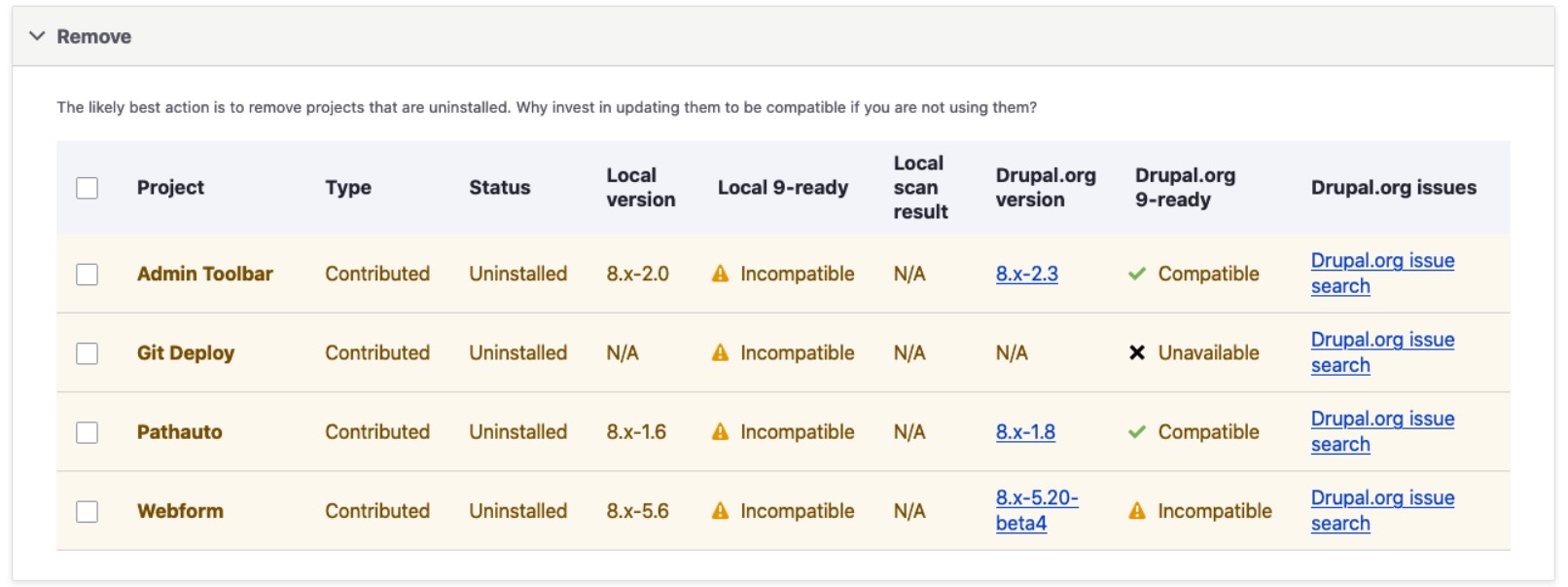The width and height of the screenshot is (1568, 587).
Task: Click the Git Deploy unavailable X icon
Action: [1136, 352]
